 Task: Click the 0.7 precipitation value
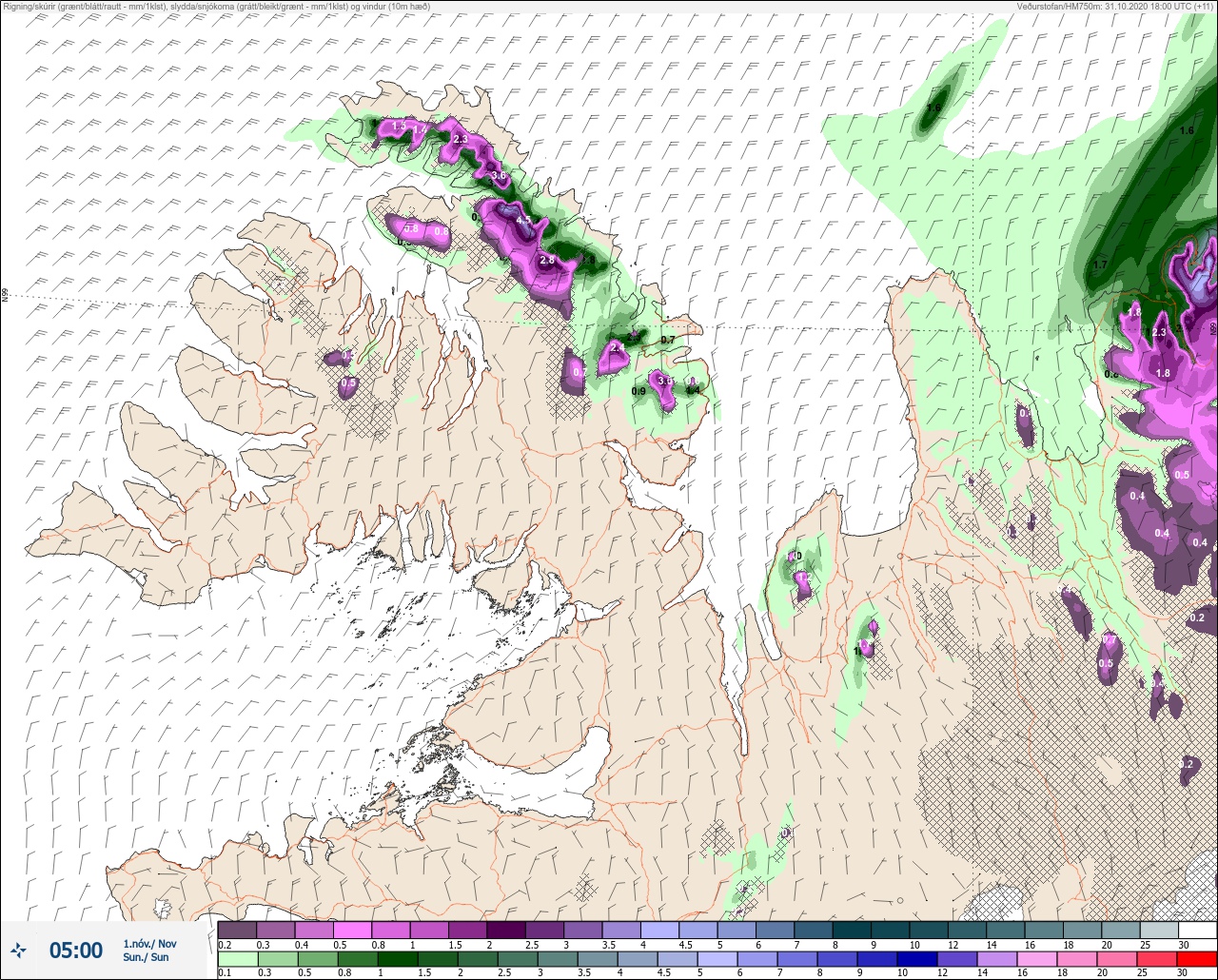pos(667,340)
